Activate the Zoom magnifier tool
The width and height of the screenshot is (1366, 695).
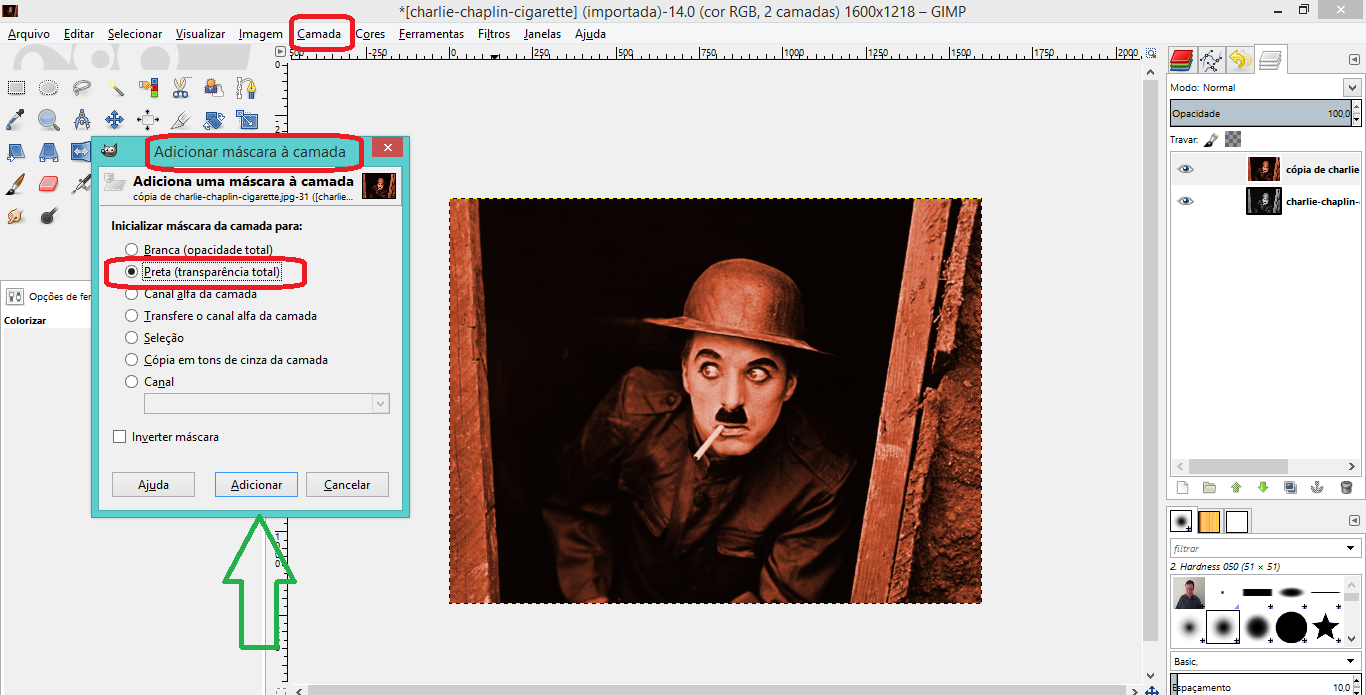pos(48,120)
